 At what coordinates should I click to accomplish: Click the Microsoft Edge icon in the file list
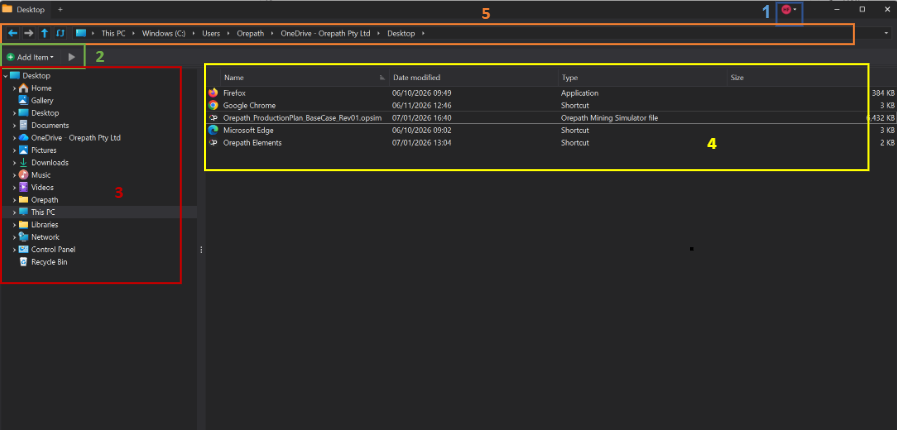point(213,130)
